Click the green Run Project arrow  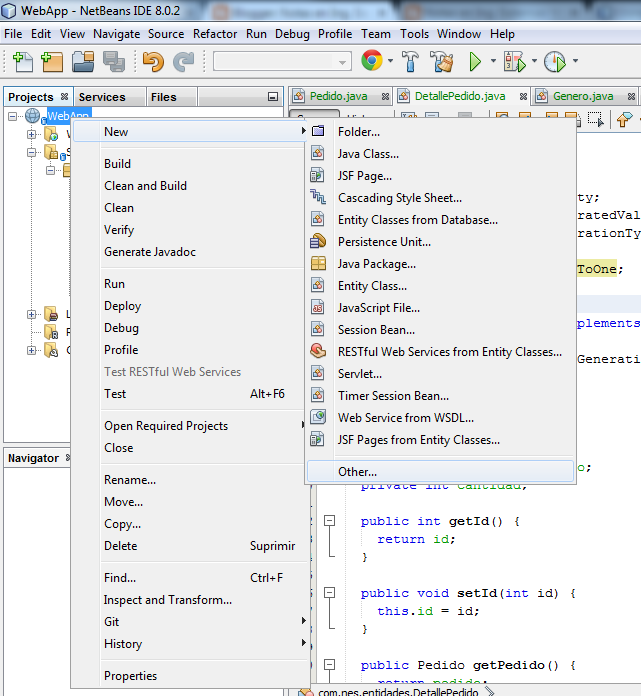(x=475, y=61)
